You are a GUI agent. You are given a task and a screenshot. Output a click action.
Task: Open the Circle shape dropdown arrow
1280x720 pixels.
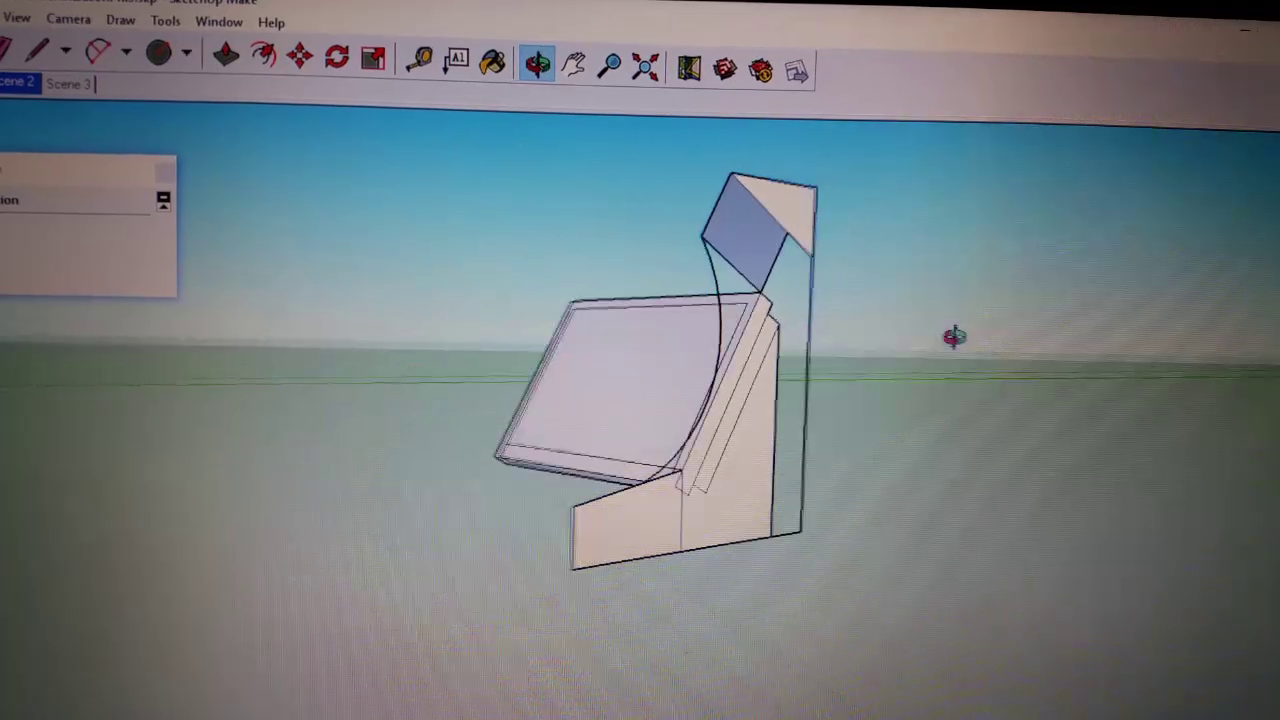[x=186, y=53]
